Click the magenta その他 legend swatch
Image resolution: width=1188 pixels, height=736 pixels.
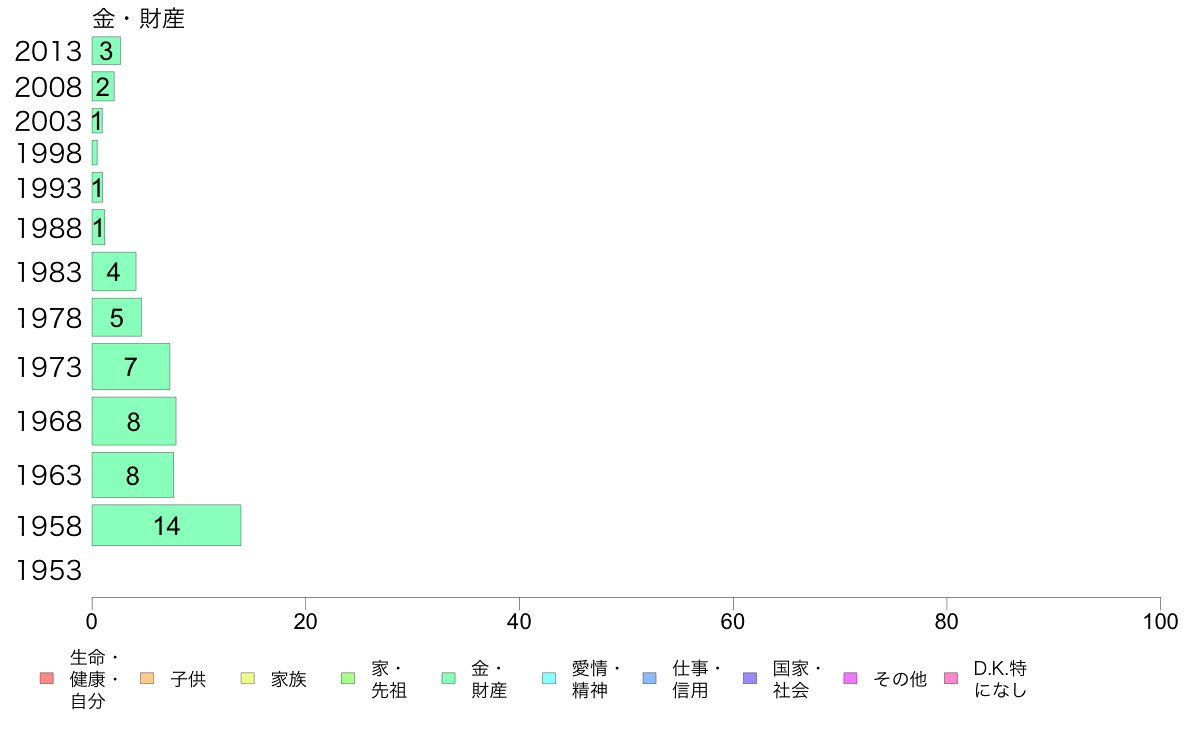pyautogui.click(x=850, y=678)
